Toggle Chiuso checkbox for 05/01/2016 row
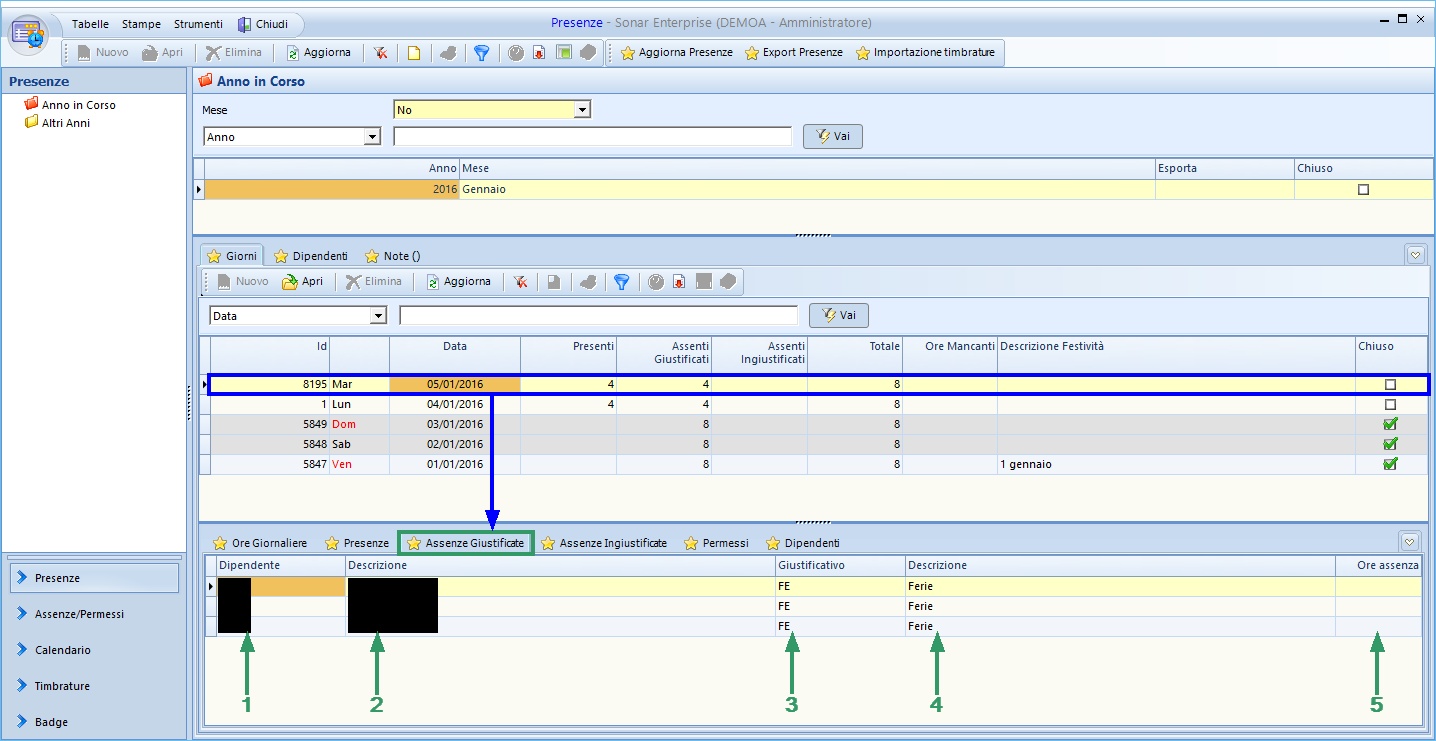The height and width of the screenshot is (741, 1436). click(x=1389, y=385)
